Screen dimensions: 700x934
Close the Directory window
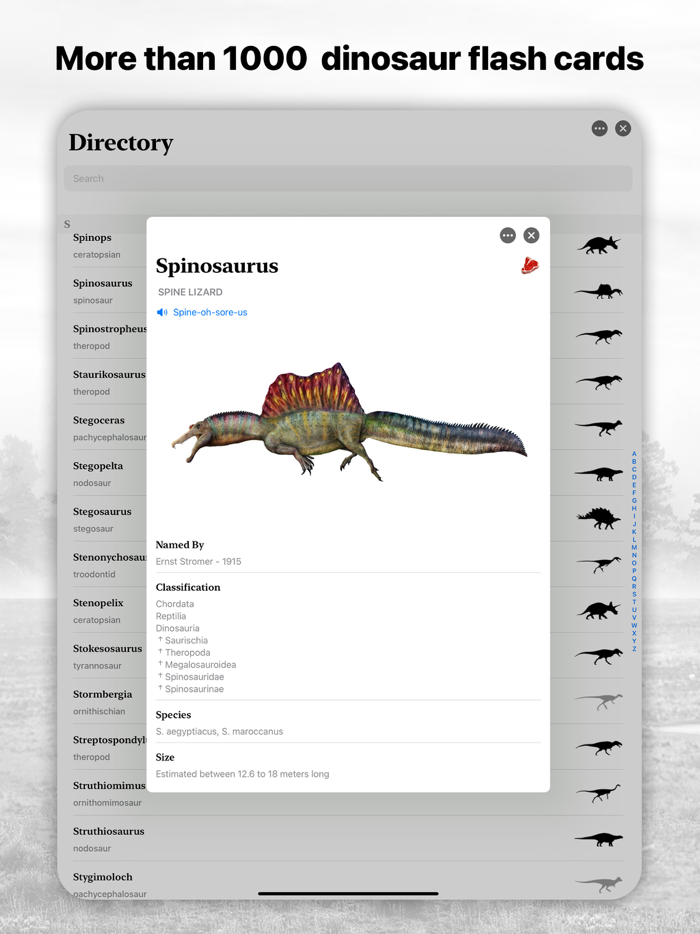tap(623, 128)
